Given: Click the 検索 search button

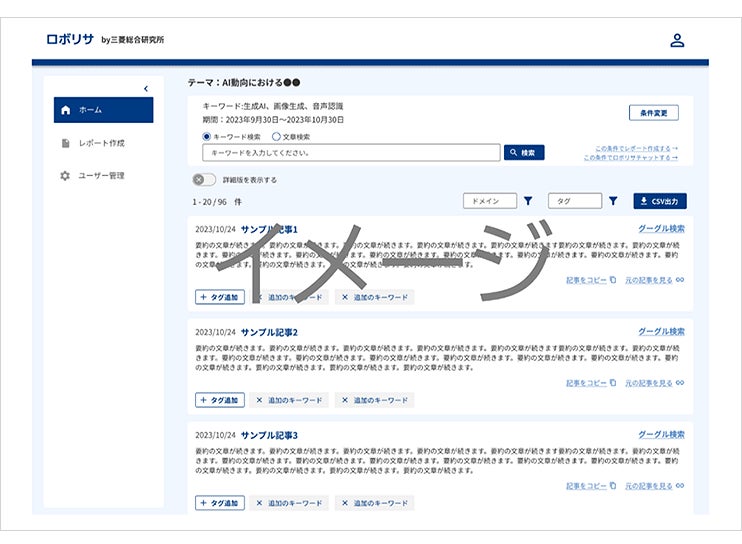Looking at the screenshot, I should tap(524, 152).
